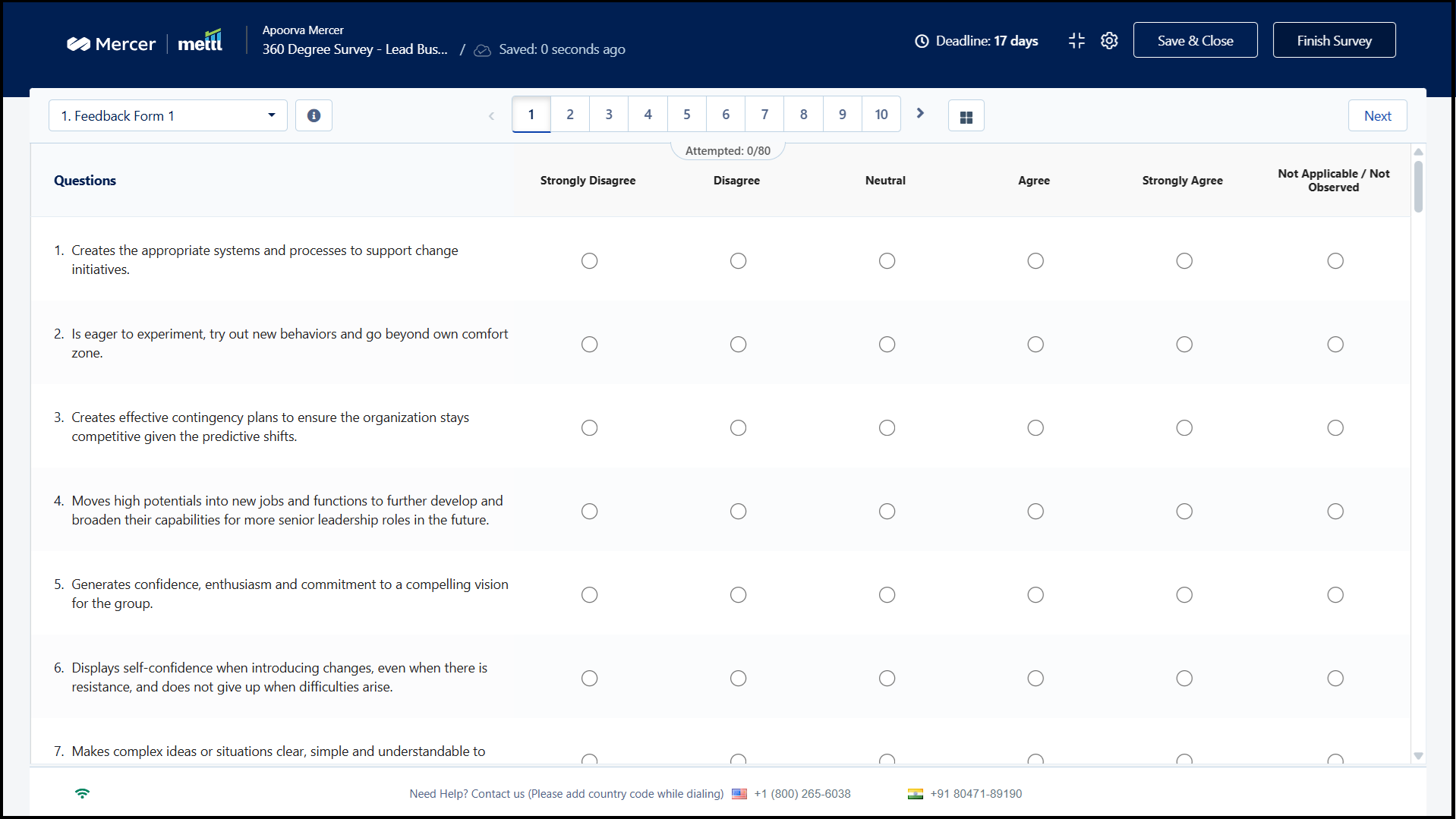1456x819 pixels.
Task: Click the next pages chevron arrow
Action: [x=920, y=114]
